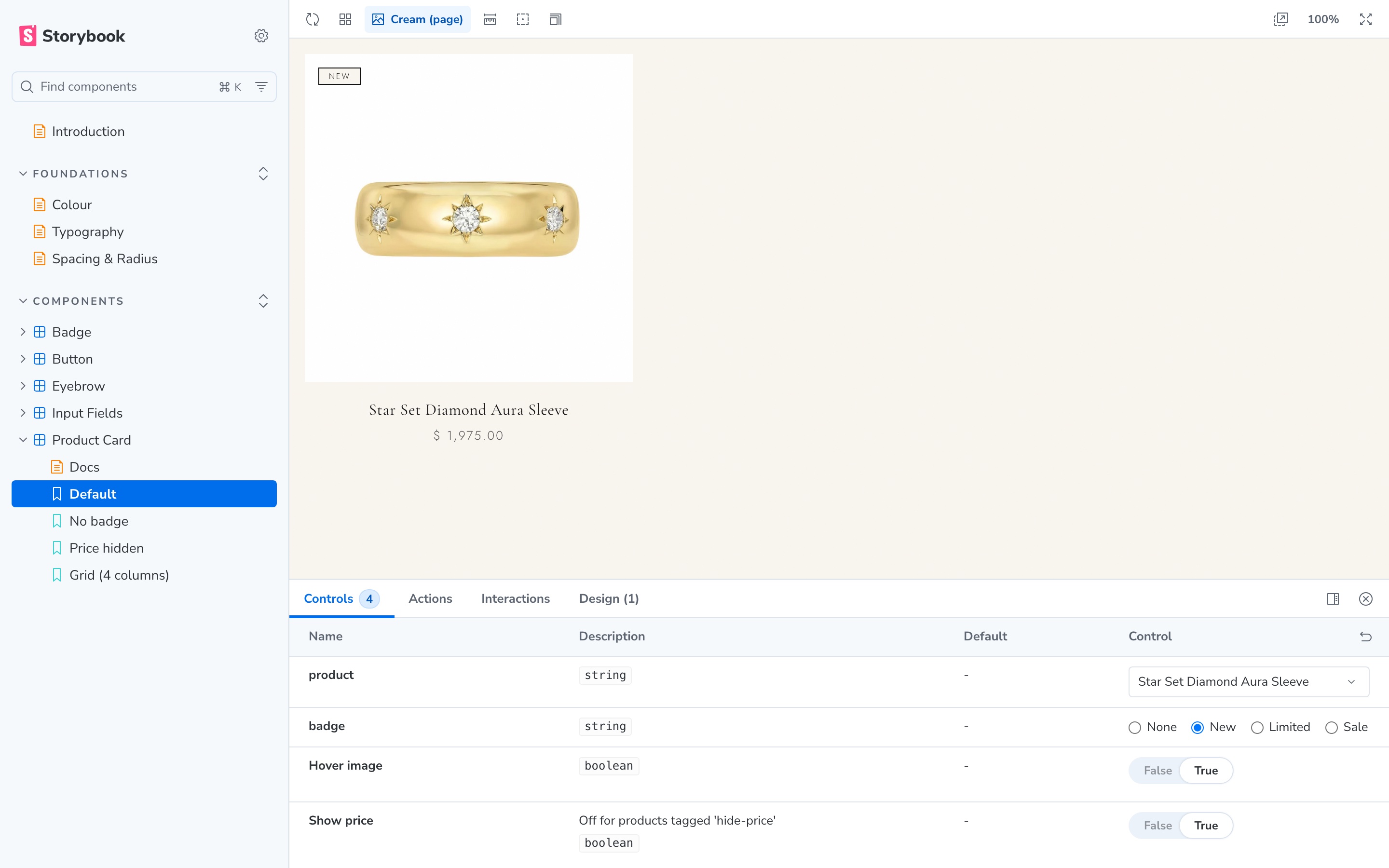This screenshot has width=1389, height=868.
Task: Select the Limited badge radio
Action: click(x=1257, y=727)
